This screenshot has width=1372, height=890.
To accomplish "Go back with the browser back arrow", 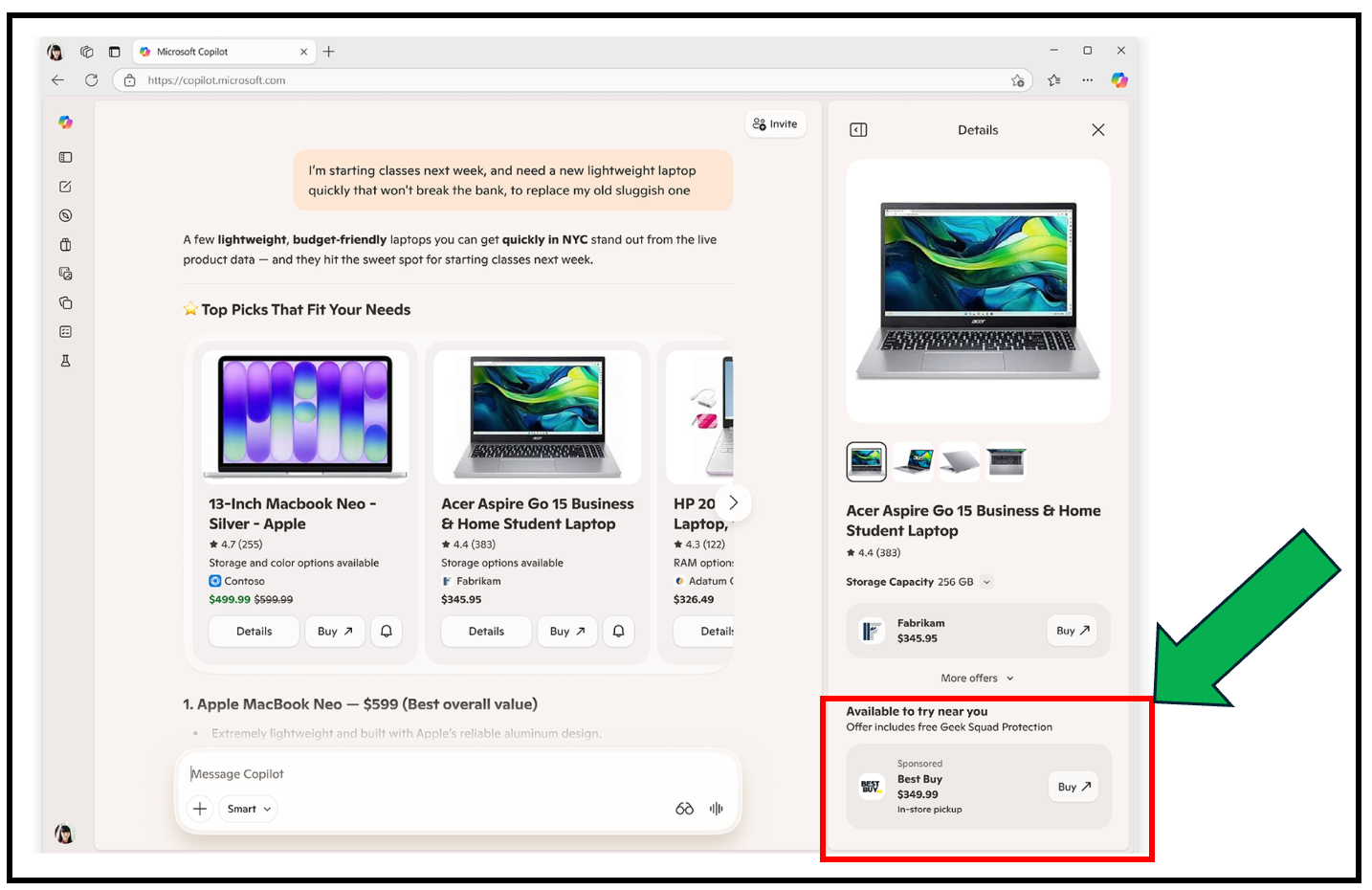I will (57, 80).
